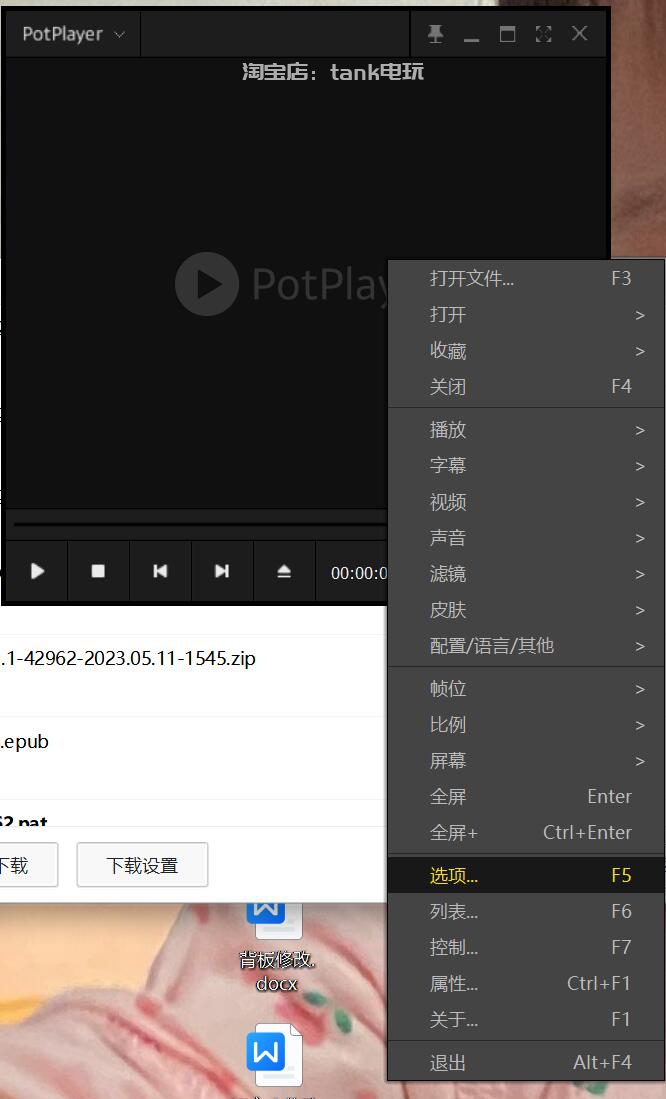Select the .zip file row in download list
666x1099 pixels.
(x=193, y=675)
